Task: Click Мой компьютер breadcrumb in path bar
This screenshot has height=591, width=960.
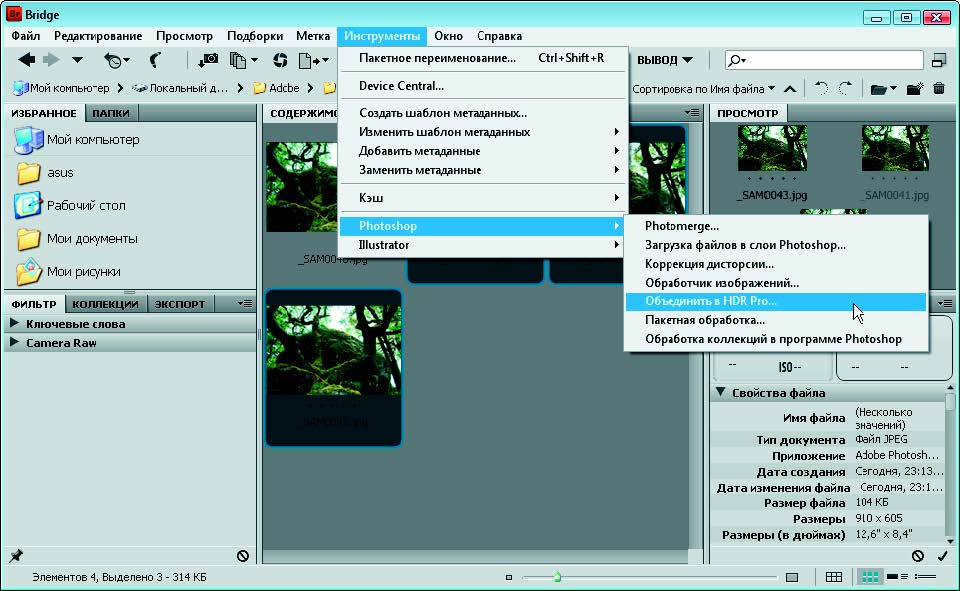Action: tap(61, 88)
